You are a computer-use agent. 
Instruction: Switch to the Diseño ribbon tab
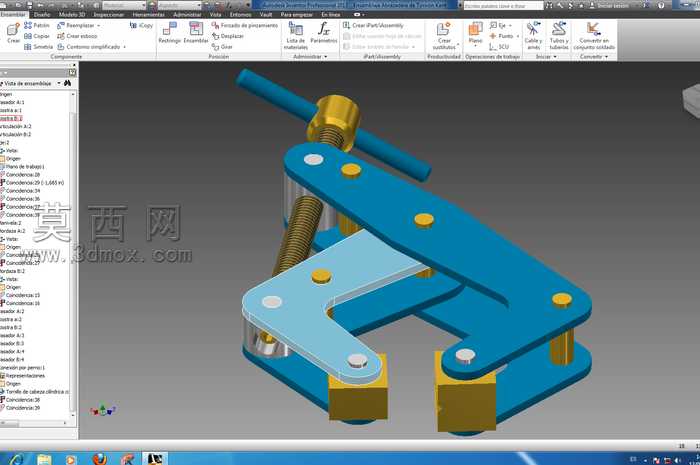[42, 15]
